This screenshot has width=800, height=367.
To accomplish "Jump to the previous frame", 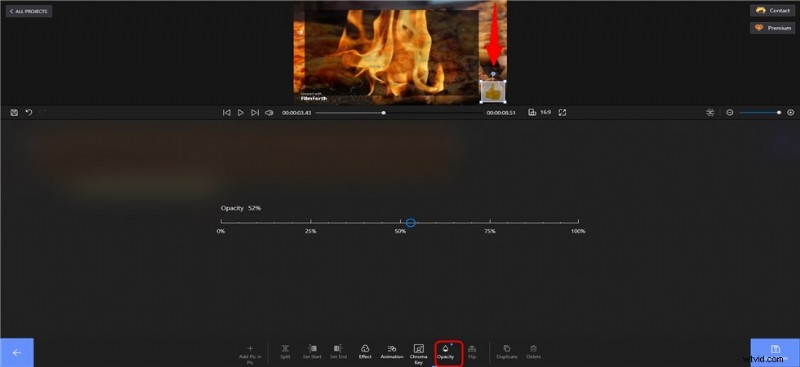I will coord(227,113).
